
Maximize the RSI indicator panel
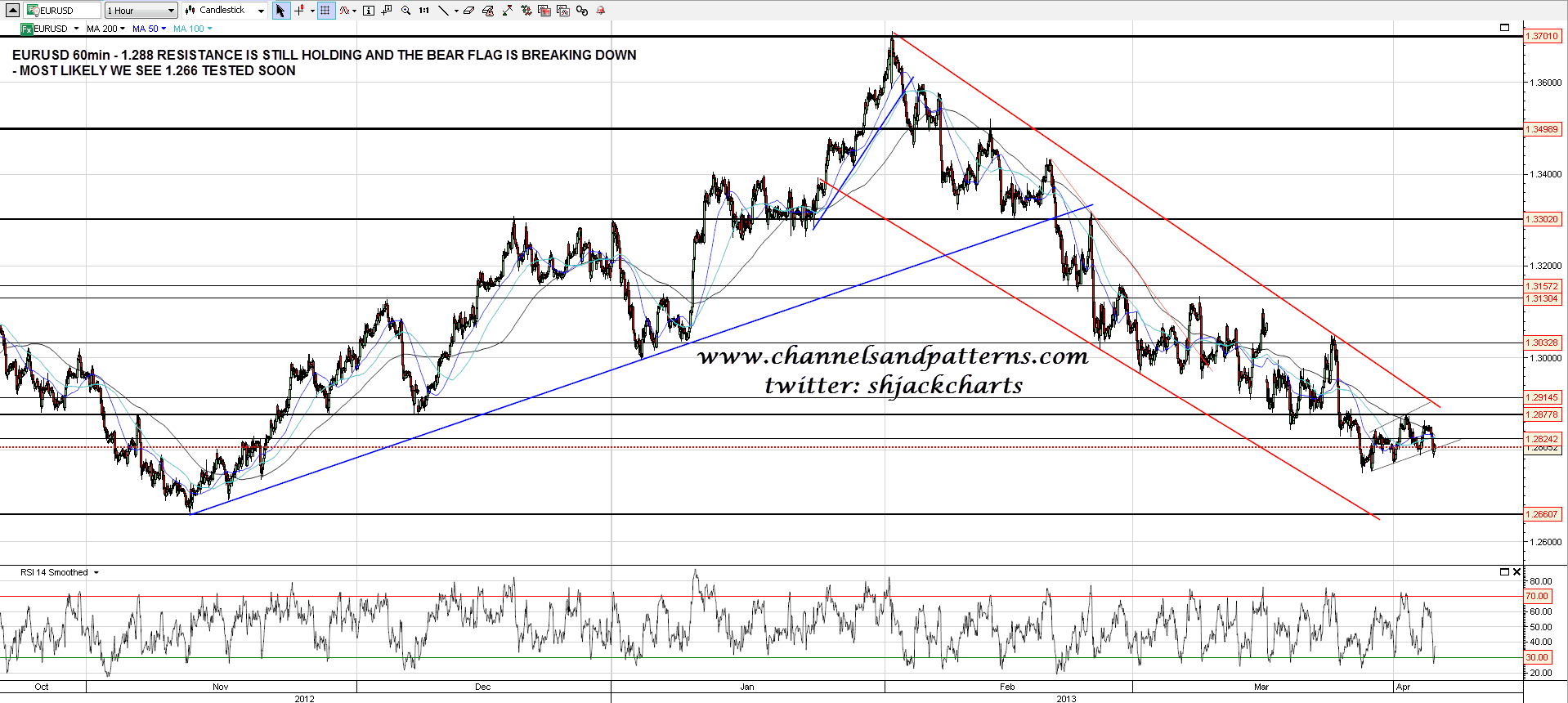click(x=1504, y=572)
